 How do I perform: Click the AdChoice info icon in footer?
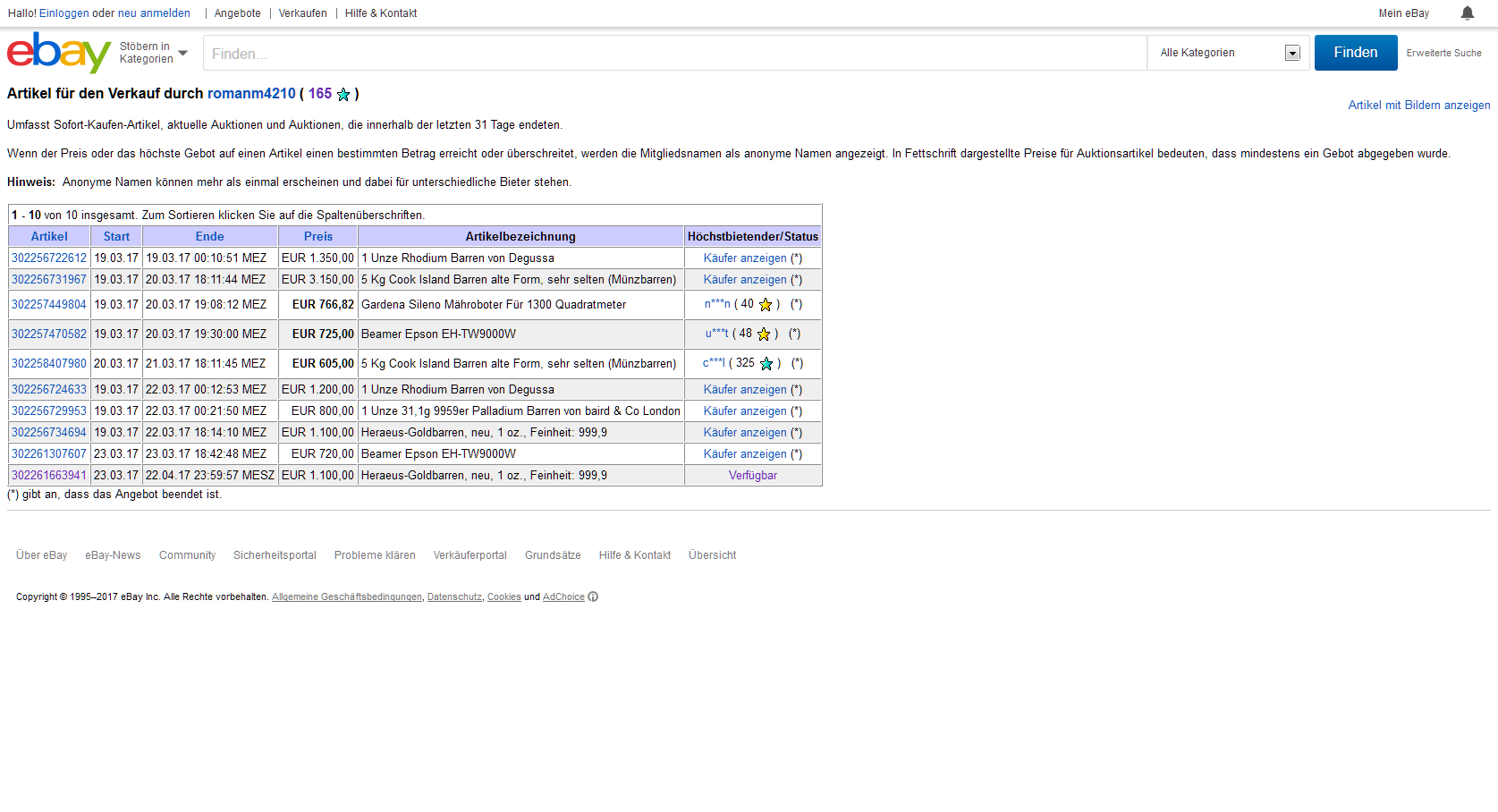[593, 596]
